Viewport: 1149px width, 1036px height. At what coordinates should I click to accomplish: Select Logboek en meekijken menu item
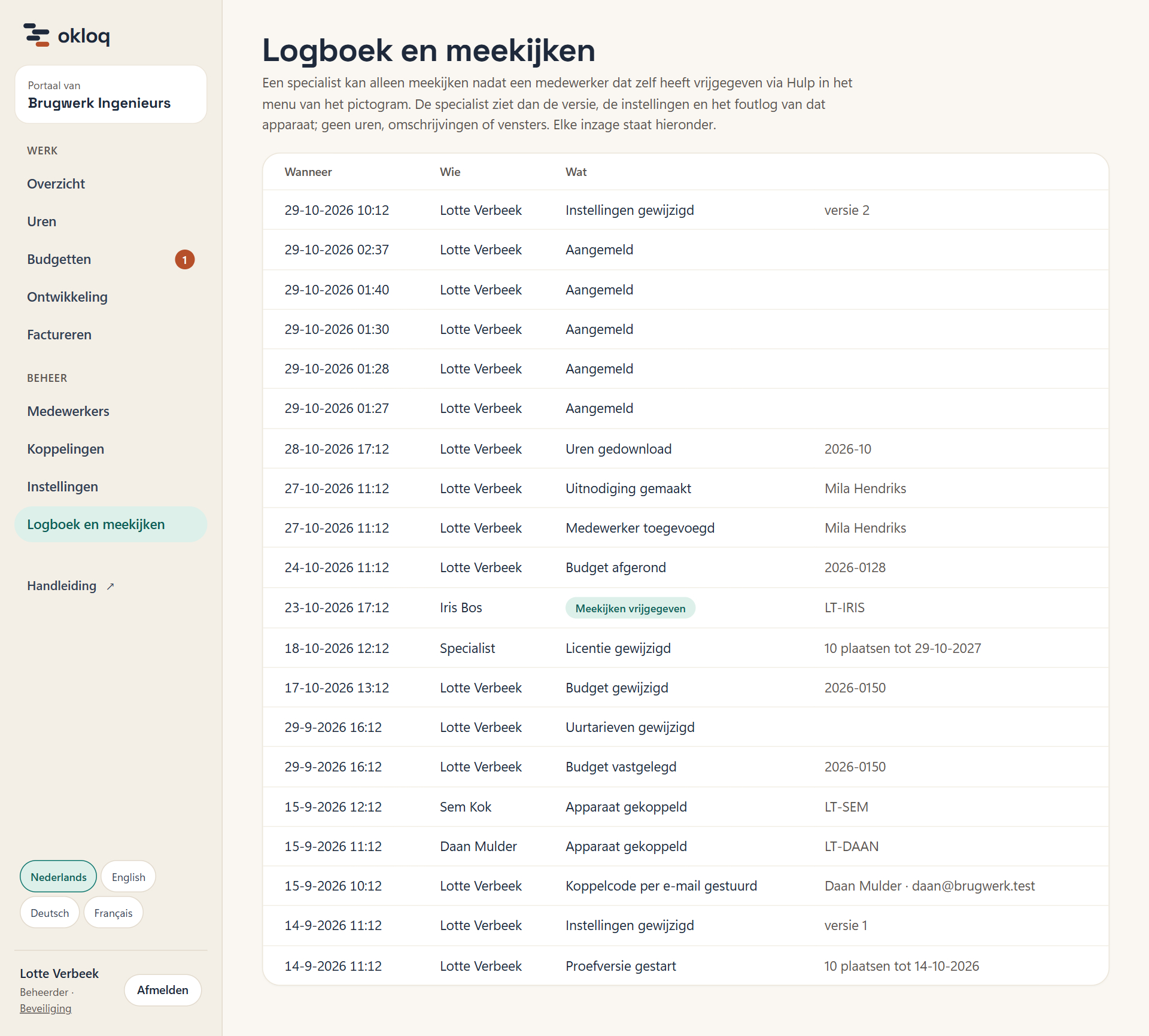pos(111,524)
